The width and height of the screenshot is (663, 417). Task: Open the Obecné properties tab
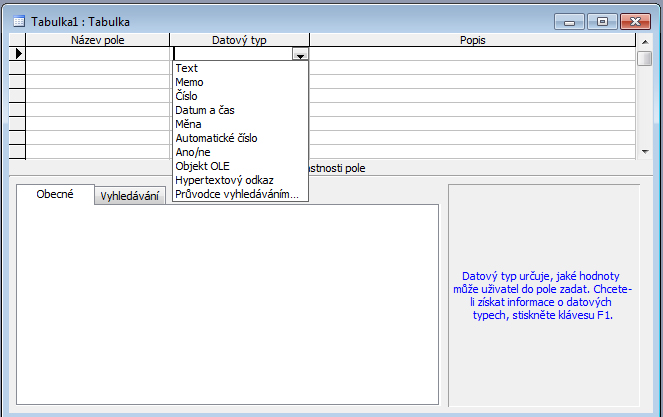coord(55,194)
